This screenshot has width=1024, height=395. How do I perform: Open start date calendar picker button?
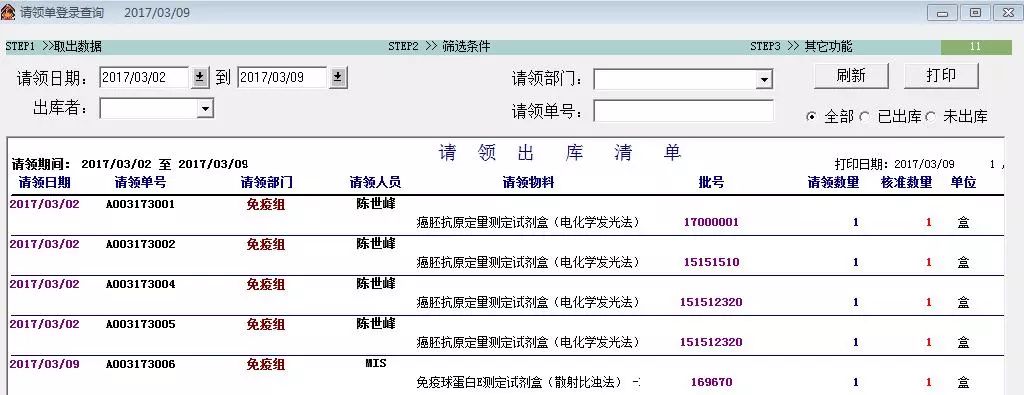click(200, 78)
